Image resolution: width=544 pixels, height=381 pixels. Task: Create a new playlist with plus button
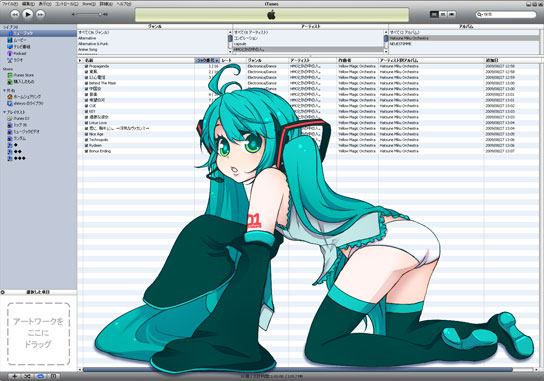(14, 376)
